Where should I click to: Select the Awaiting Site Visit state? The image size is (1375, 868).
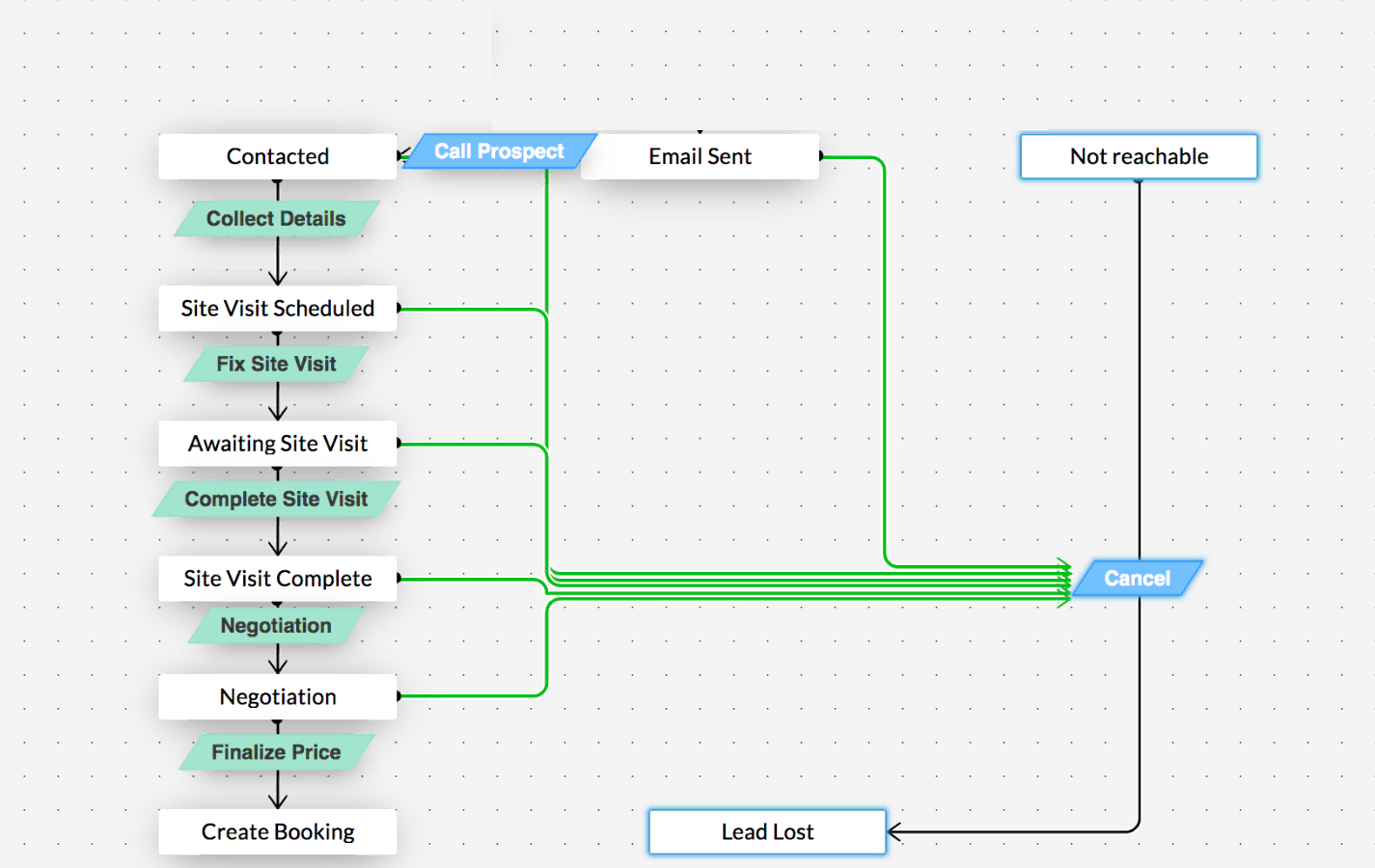coord(277,444)
